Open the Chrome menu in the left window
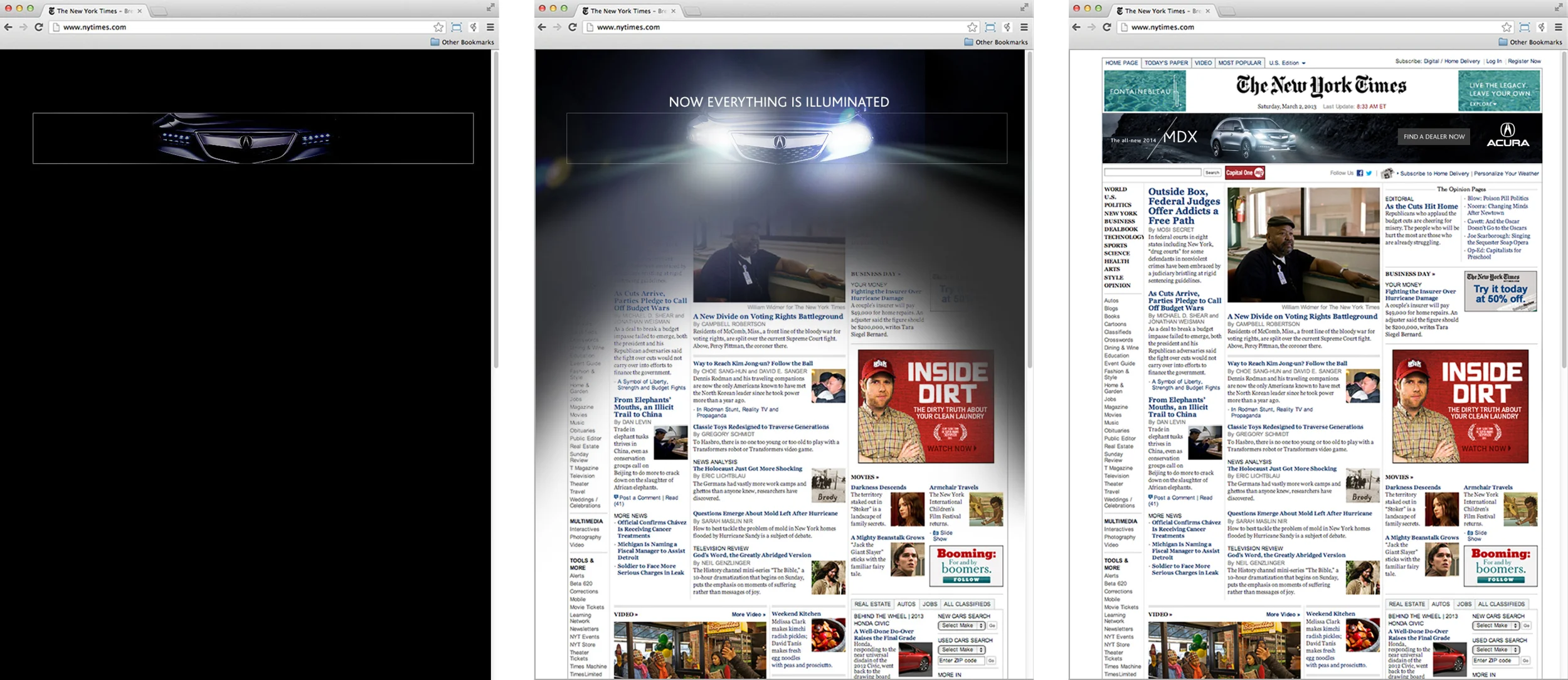The image size is (1568, 680). click(x=490, y=27)
